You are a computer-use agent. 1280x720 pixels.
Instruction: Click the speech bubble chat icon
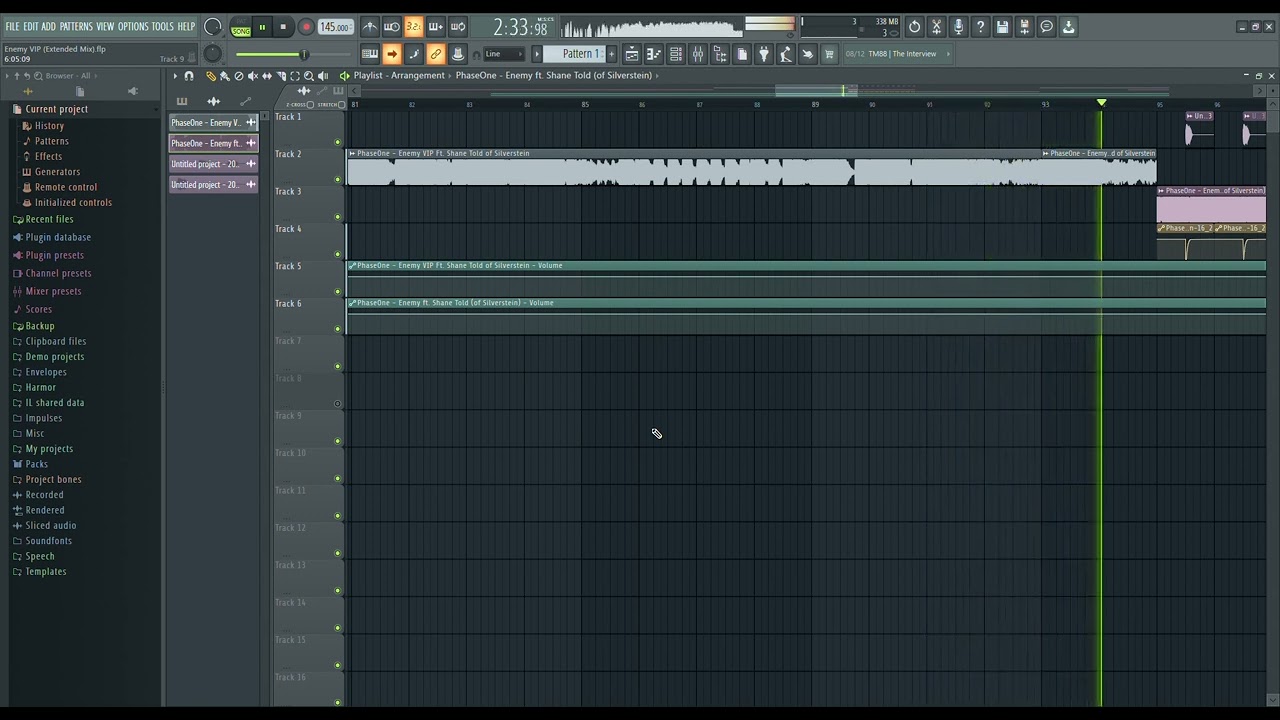(1046, 27)
